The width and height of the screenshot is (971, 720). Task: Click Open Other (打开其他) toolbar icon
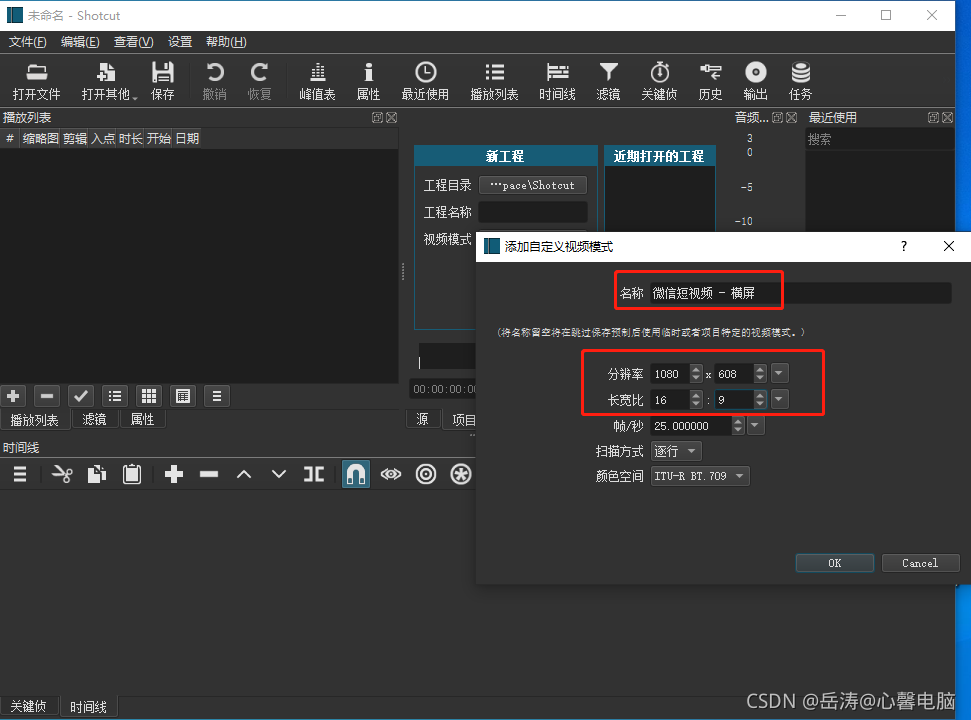pos(107,81)
